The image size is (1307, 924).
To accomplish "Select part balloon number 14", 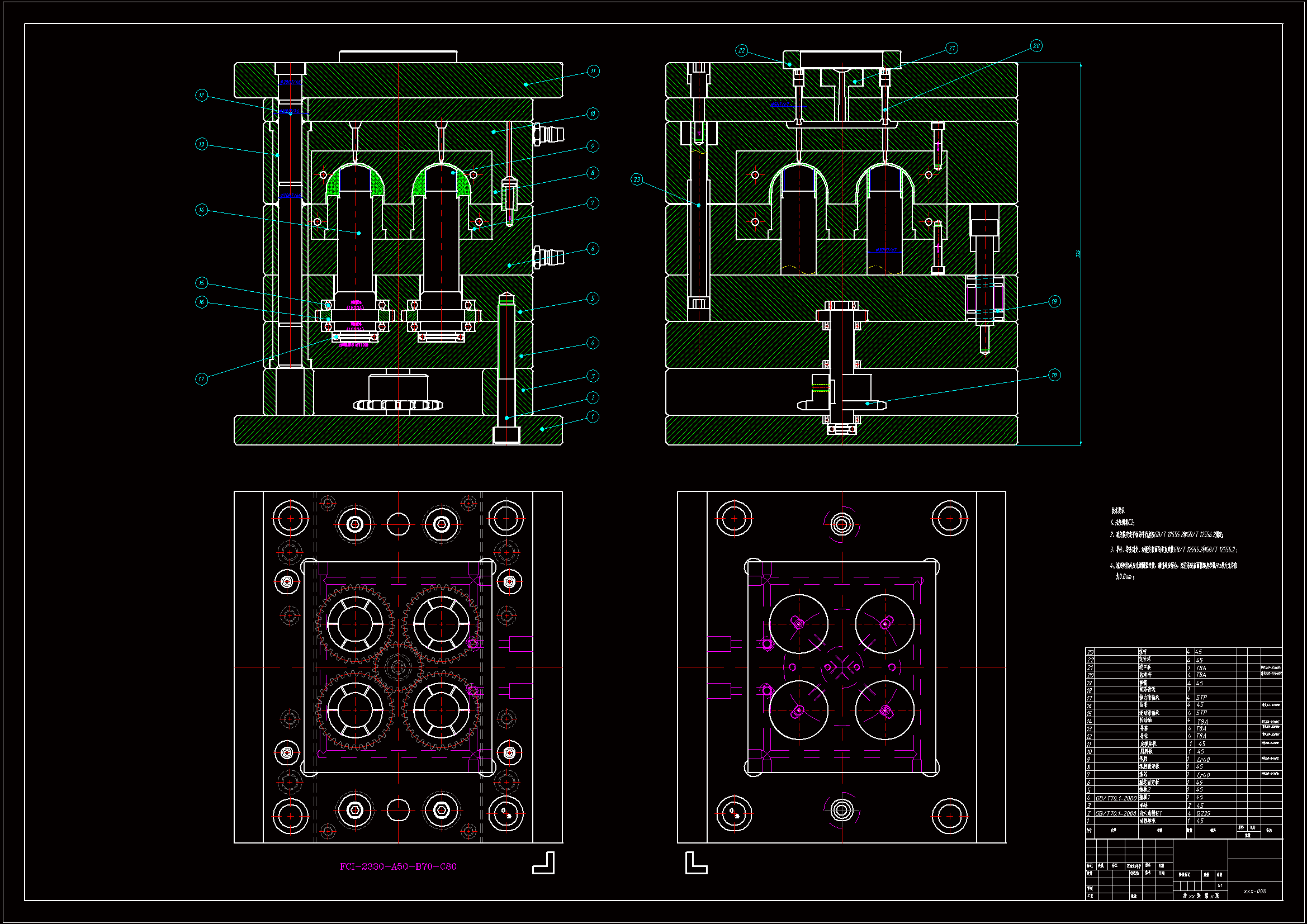I will [201, 210].
